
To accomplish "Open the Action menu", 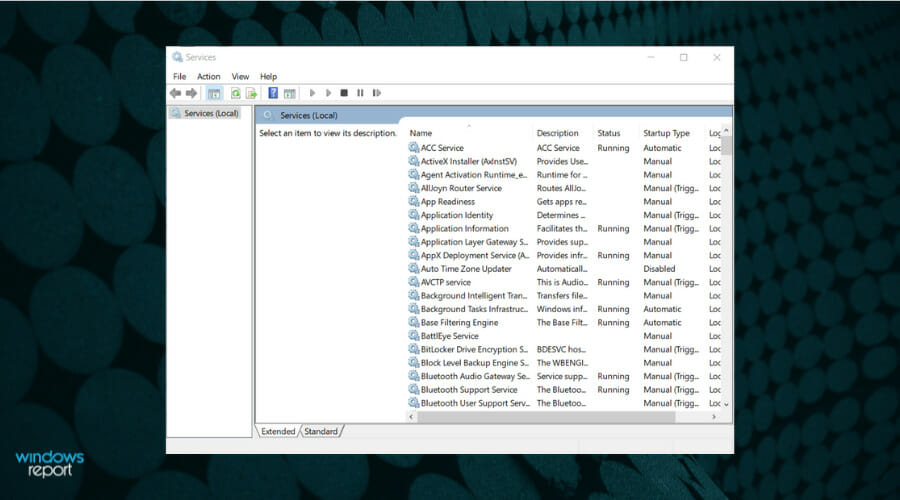I will 208,76.
